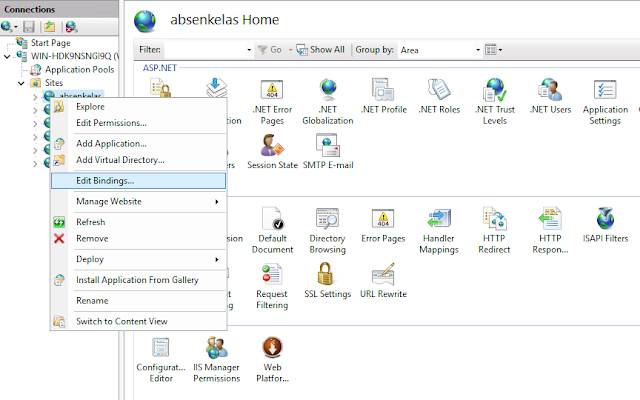This screenshot has height=400, width=640.
Task: Open the view mode dropdown
Action: [493, 50]
